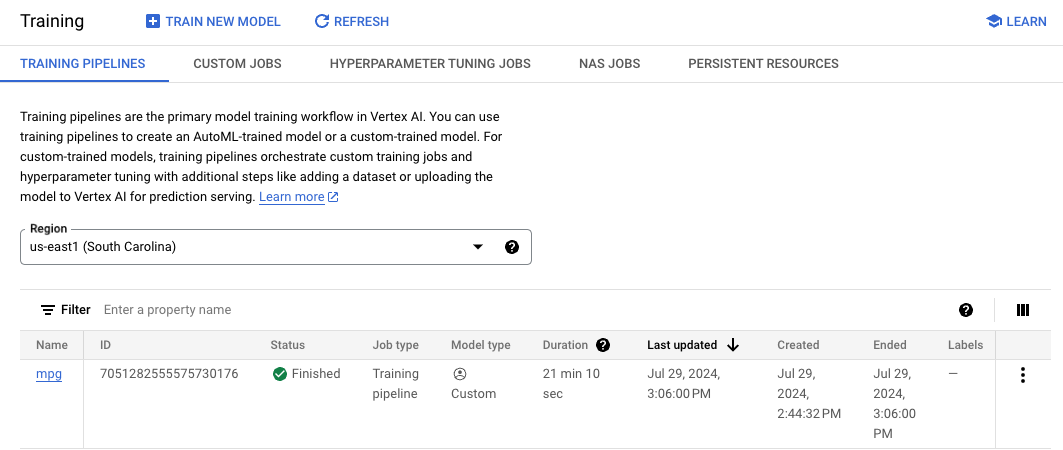Click the Training pipeline job type cell

(396, 384)
